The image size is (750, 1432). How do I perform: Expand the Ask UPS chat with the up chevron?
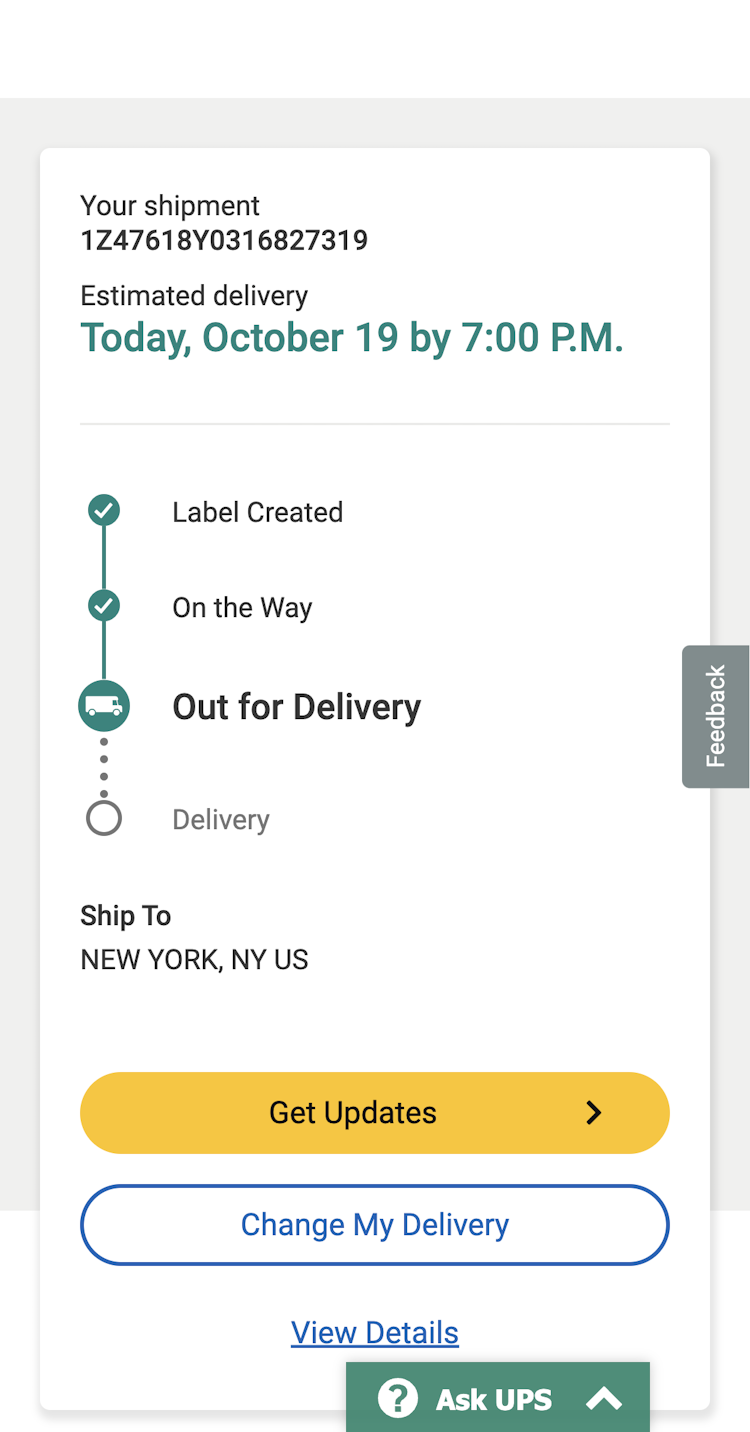click(604, 1399)
